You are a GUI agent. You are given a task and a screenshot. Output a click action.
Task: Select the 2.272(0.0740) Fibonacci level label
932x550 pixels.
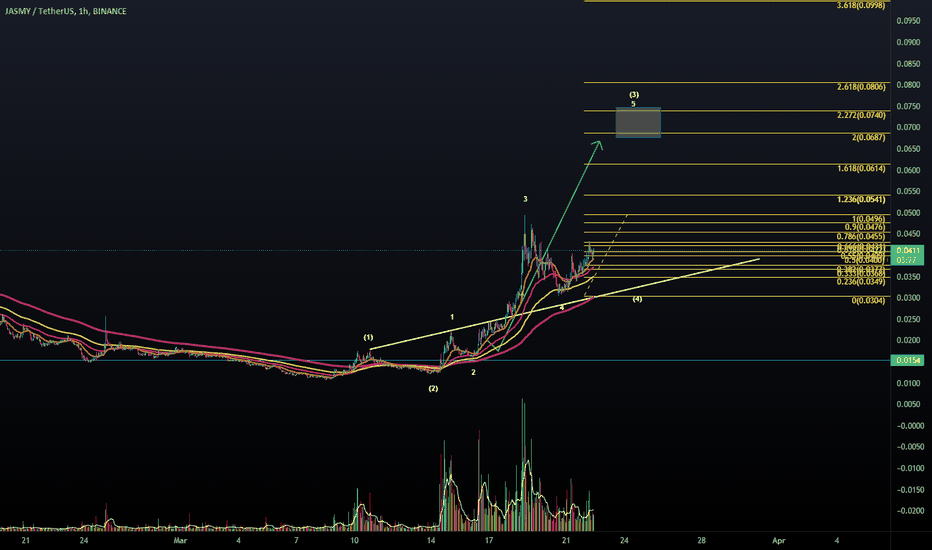[x=861, y=115]
